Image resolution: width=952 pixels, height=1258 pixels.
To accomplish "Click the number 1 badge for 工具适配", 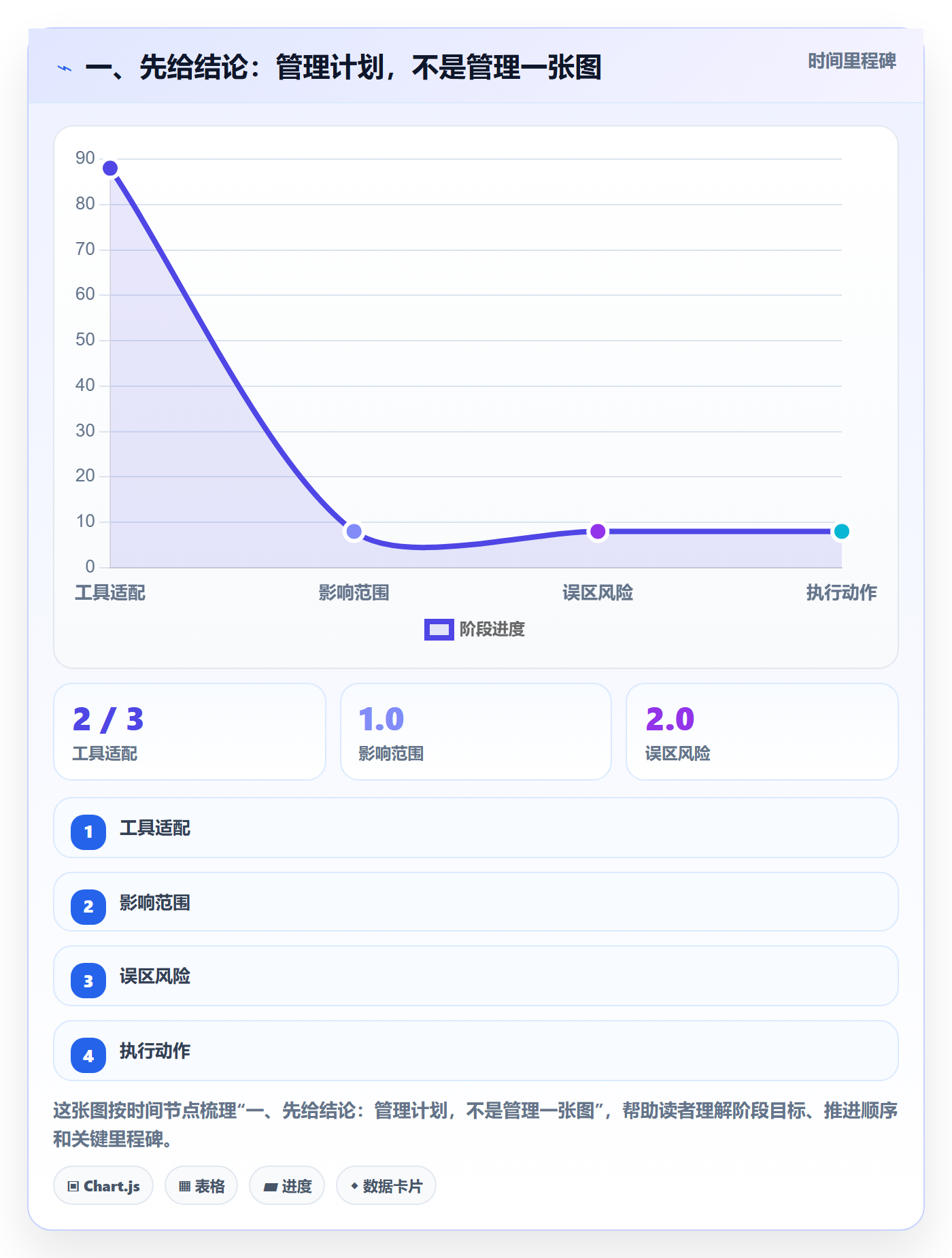I will (x=88, y=832).
